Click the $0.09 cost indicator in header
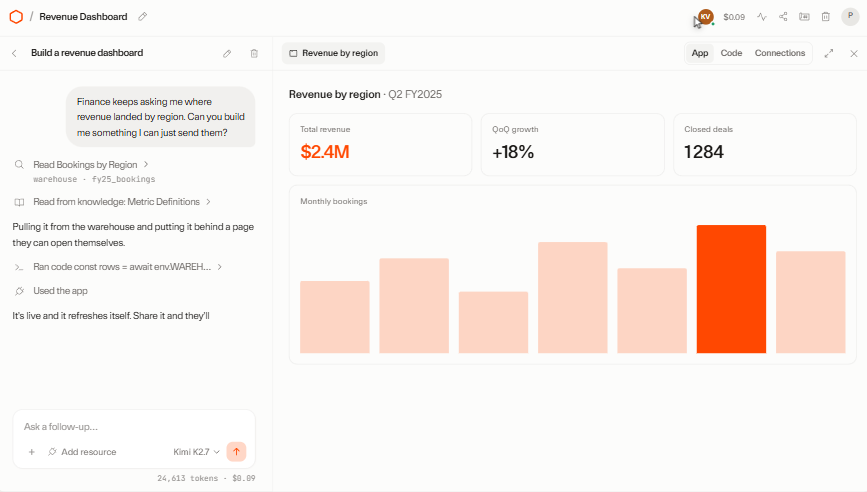This screenshot has height=492, width=867. pos(734,17)
